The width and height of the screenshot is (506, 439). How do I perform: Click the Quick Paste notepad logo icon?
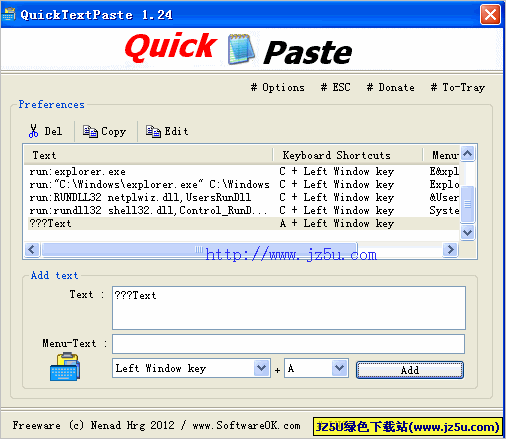[241, 49]
